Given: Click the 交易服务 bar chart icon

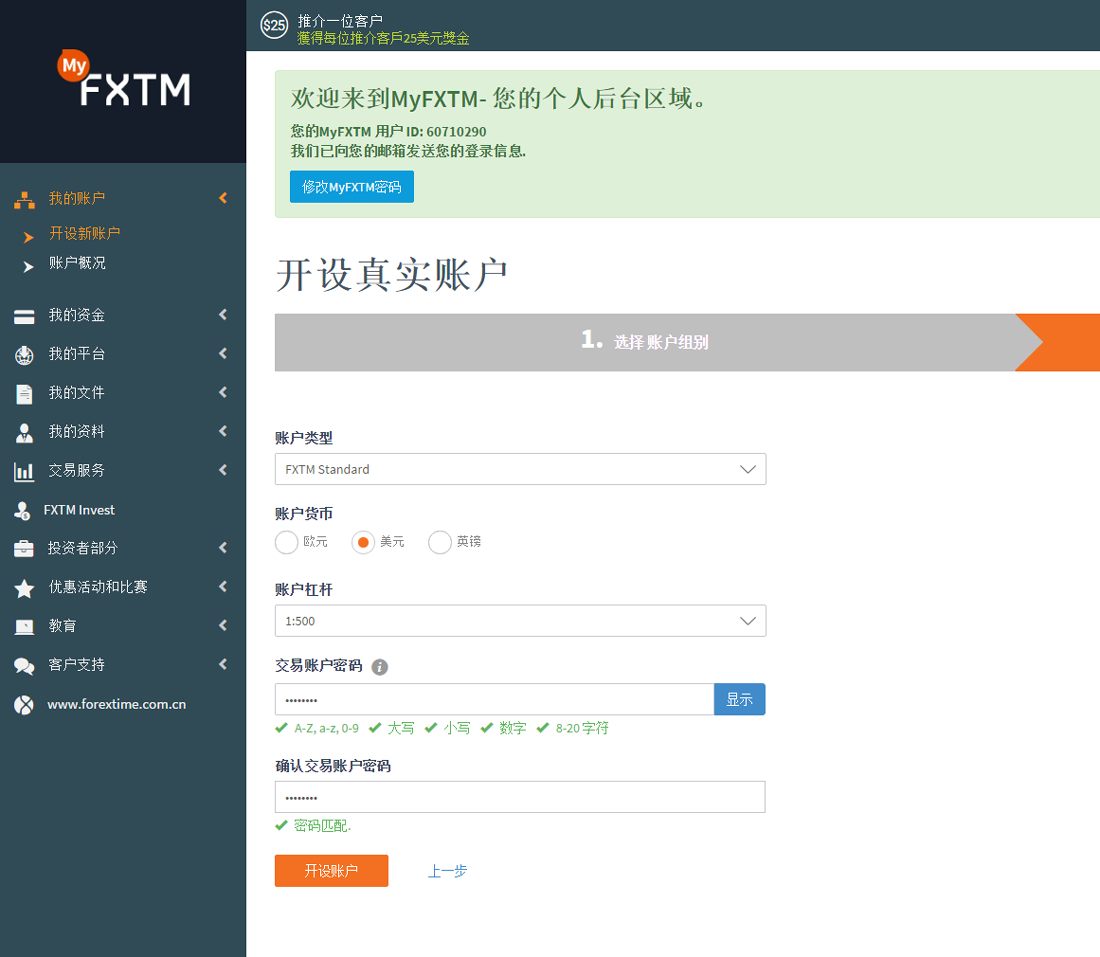Looking at the screenshot, I should point(25,471).
